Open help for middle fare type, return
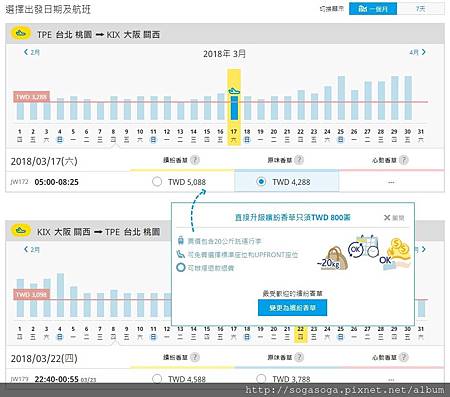The width and height of the screenshot is (450, 397). 299,357
